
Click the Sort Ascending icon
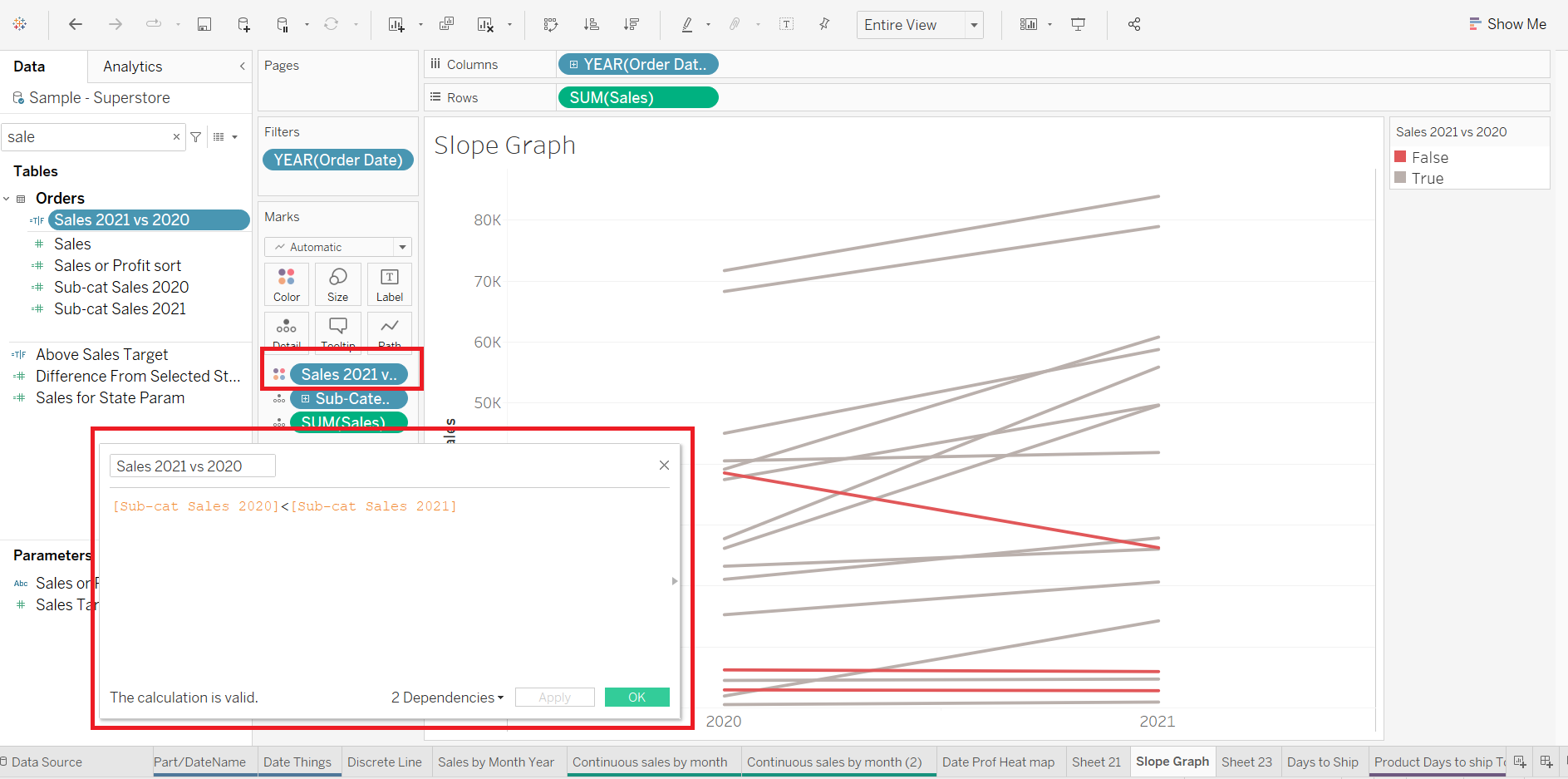coord(591,24)
